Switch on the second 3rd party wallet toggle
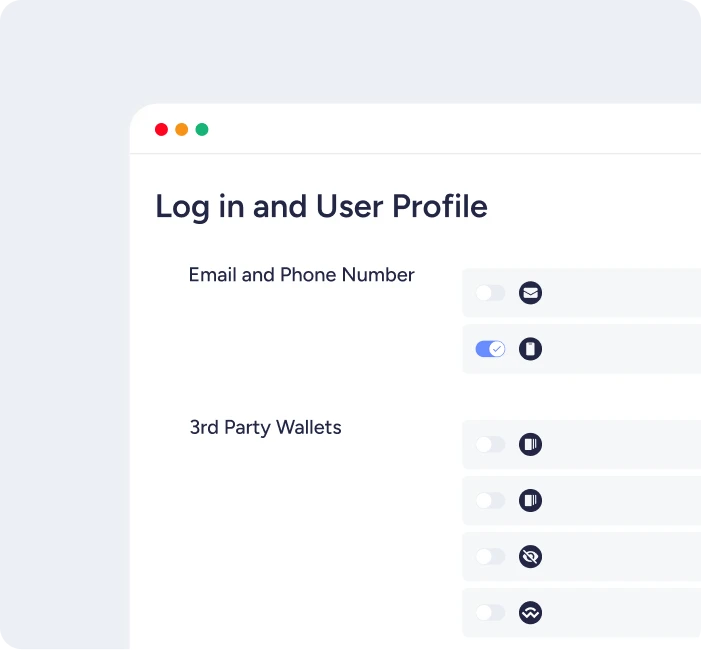The image size is (701, 650). pyautogui.click(x=490, y=500)
